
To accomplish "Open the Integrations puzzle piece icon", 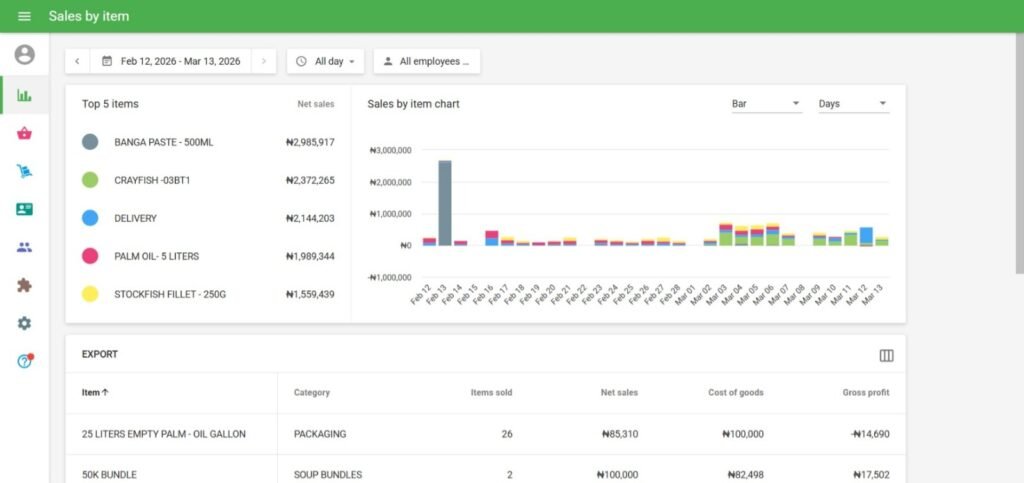I will (x=24, y=285).
